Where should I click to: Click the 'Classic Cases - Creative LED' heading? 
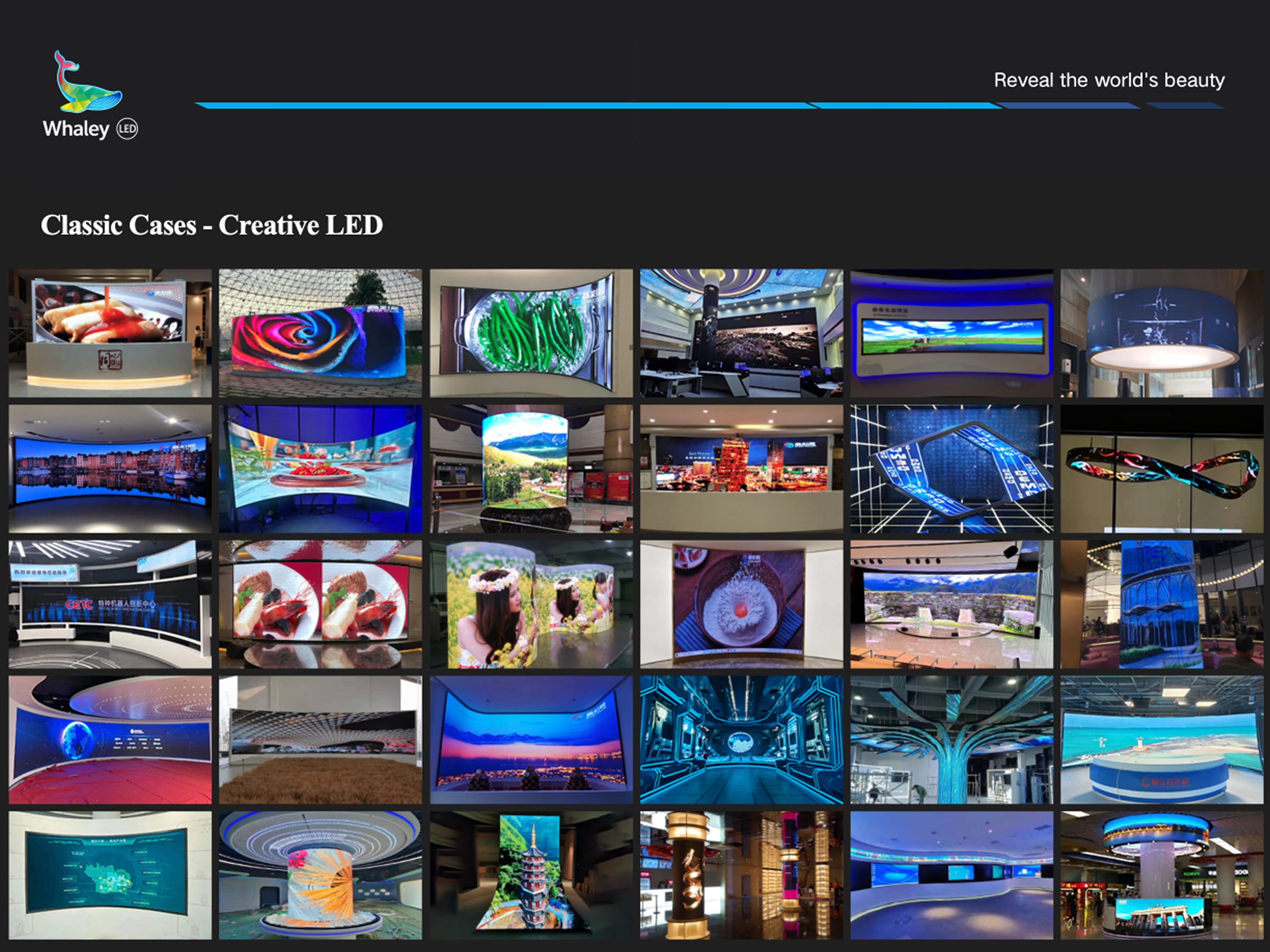(211, 225)
